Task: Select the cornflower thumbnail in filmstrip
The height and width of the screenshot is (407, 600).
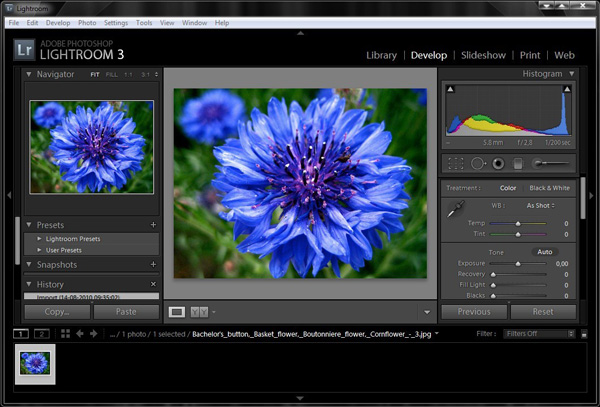Action: click(x=35, y=364)
